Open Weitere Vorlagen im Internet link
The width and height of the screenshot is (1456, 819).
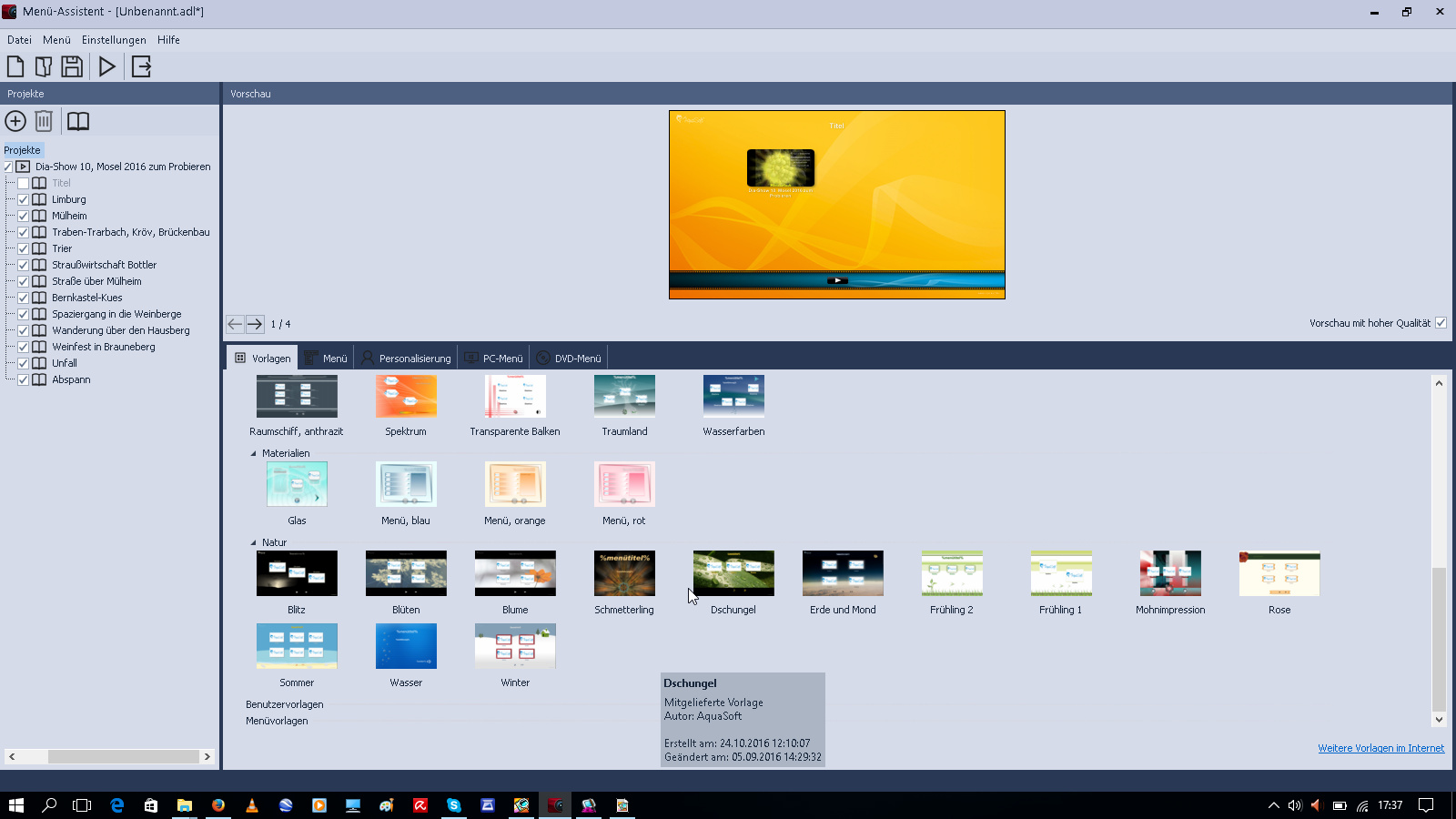[x=1380, y=748]
